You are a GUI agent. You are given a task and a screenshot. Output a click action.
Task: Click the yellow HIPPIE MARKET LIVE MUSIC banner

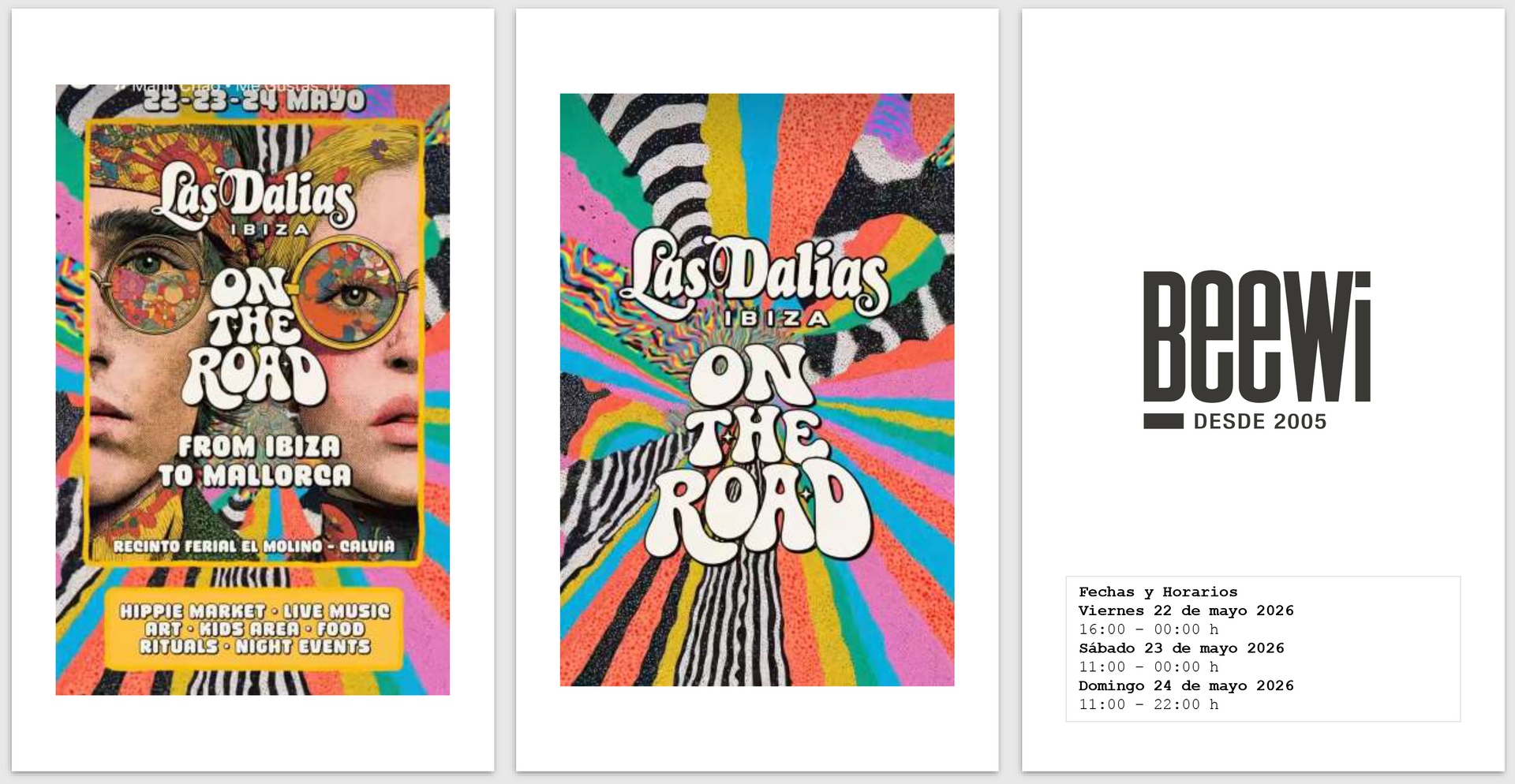(x=254, y=629)
